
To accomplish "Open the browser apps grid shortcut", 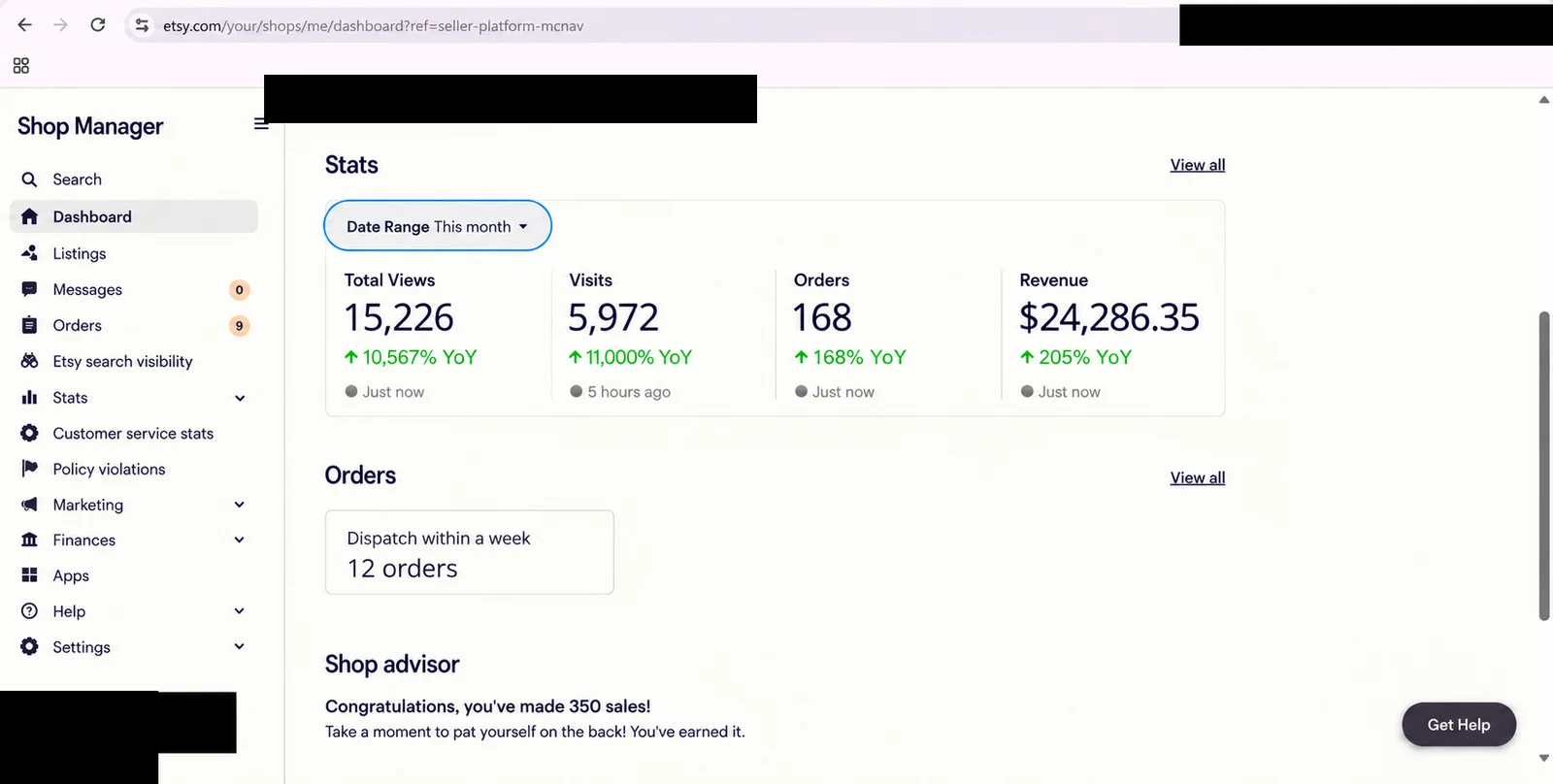I will (21, 65).
